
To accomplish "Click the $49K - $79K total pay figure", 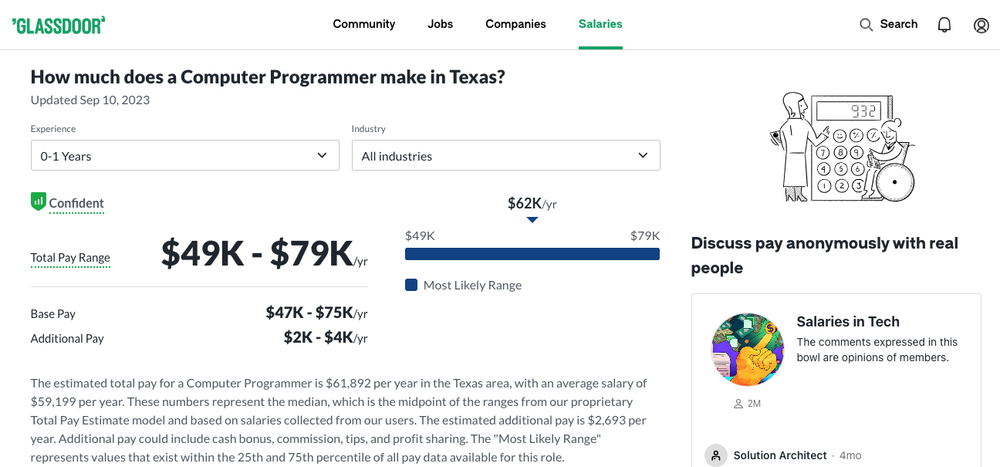I will (264, 253).
